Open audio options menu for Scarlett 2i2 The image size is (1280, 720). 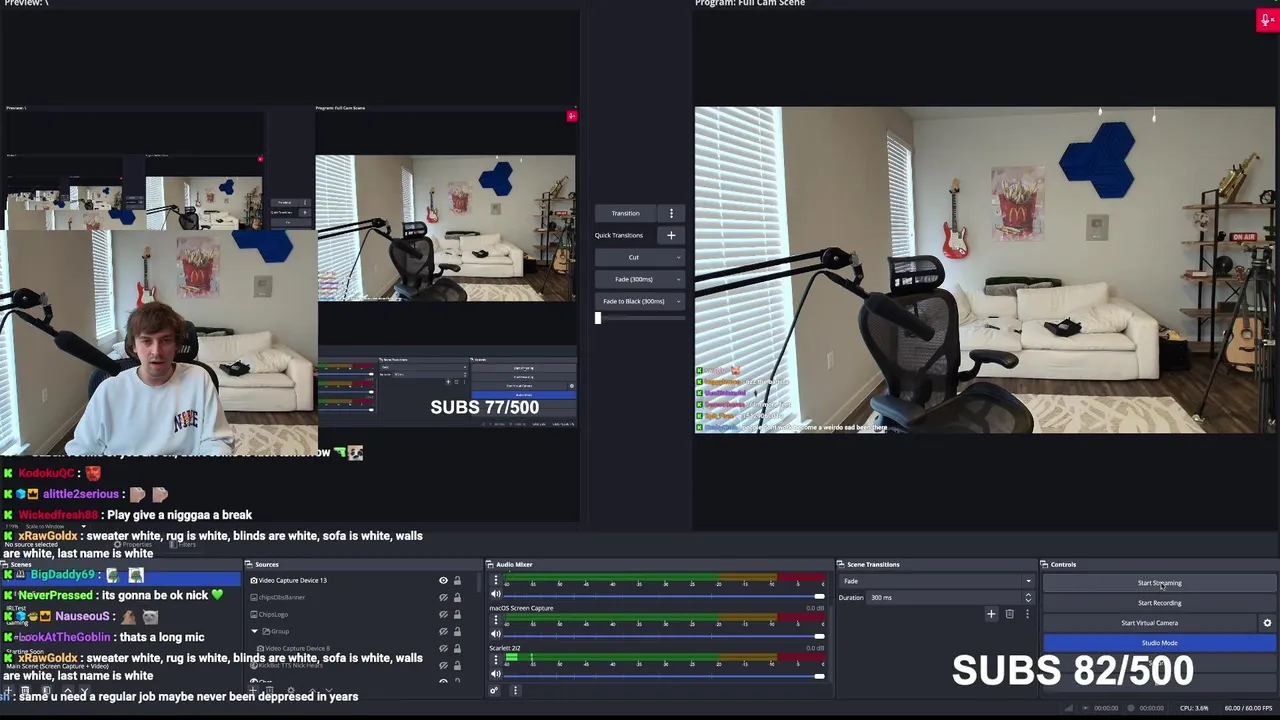pos(495,660)
